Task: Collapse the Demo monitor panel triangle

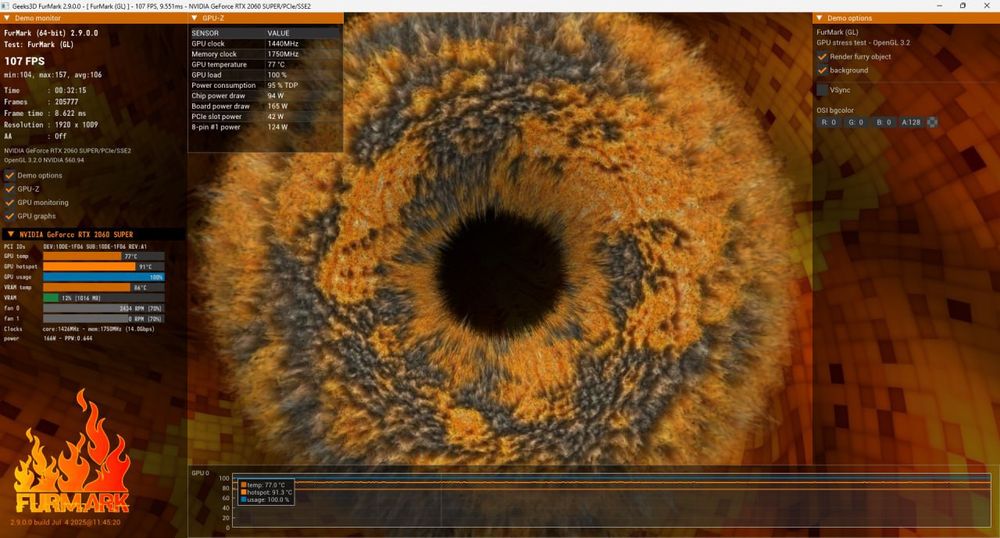Action: (x=7, y=18)
